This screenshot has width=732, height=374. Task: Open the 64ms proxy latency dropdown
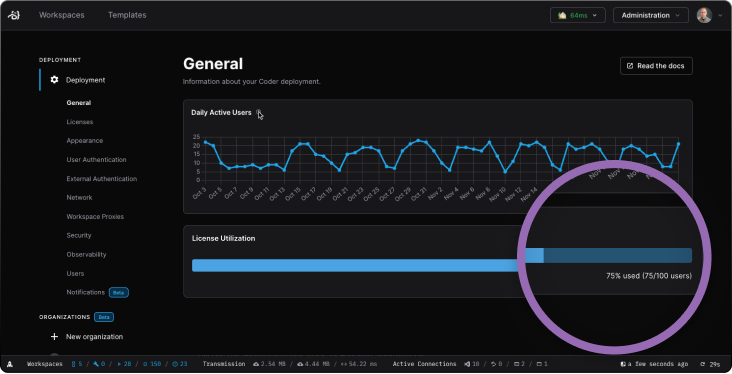coord(577,15)
